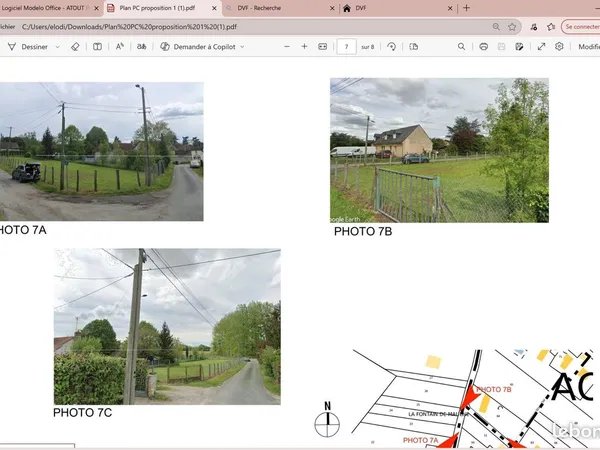
Task: Toggle the page view layout icon
Action: (97, 47)
